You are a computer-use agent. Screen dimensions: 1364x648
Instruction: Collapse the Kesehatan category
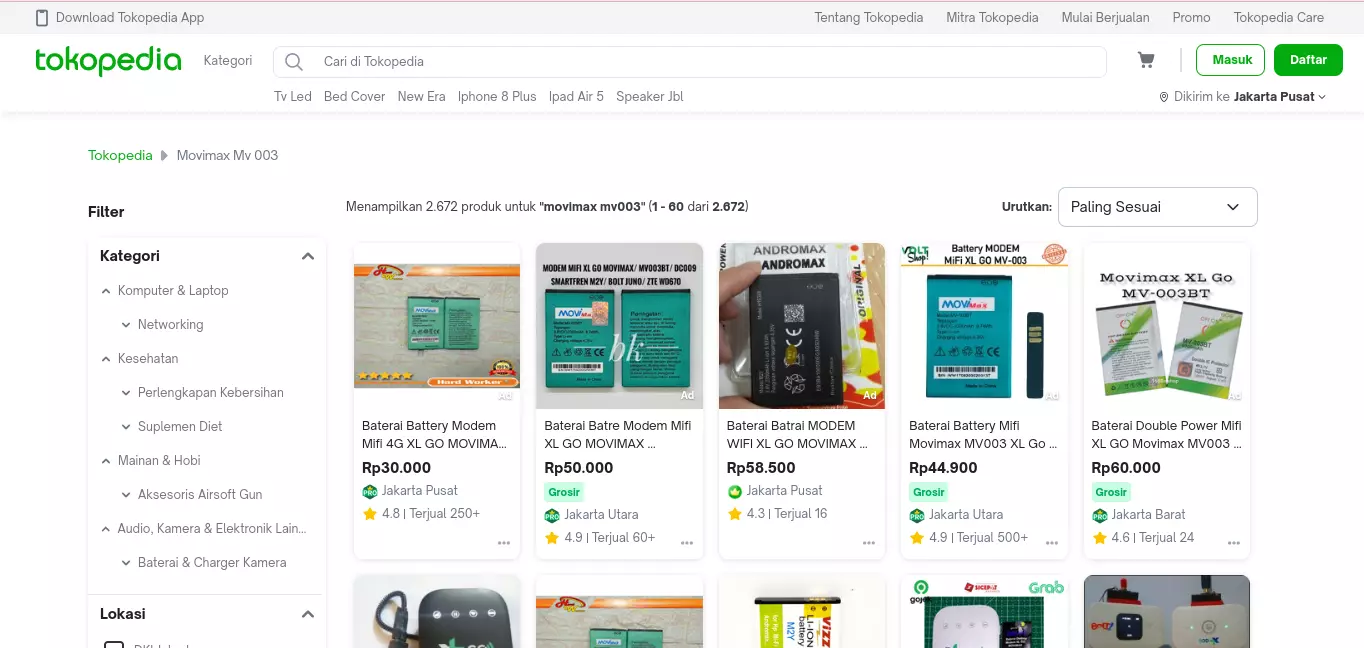pyautogui.click(x=106, y=359)
